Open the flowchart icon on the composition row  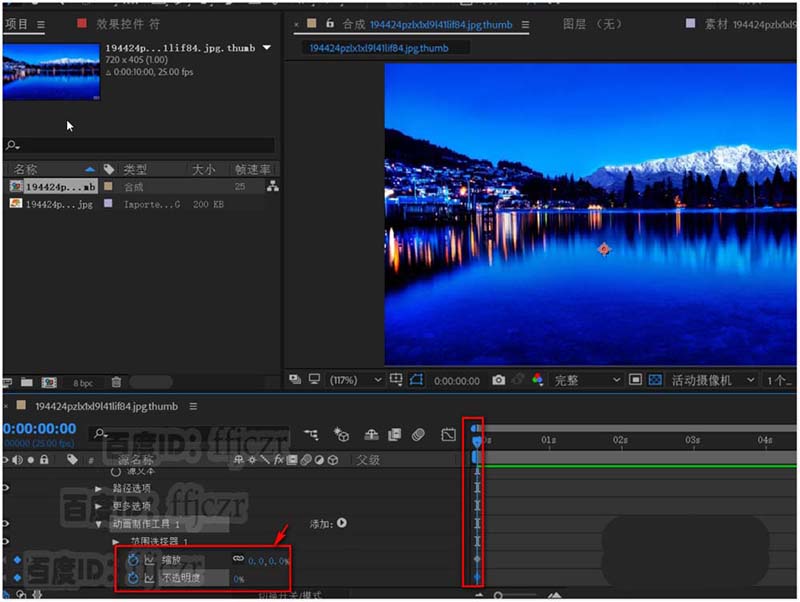[273, 186]
